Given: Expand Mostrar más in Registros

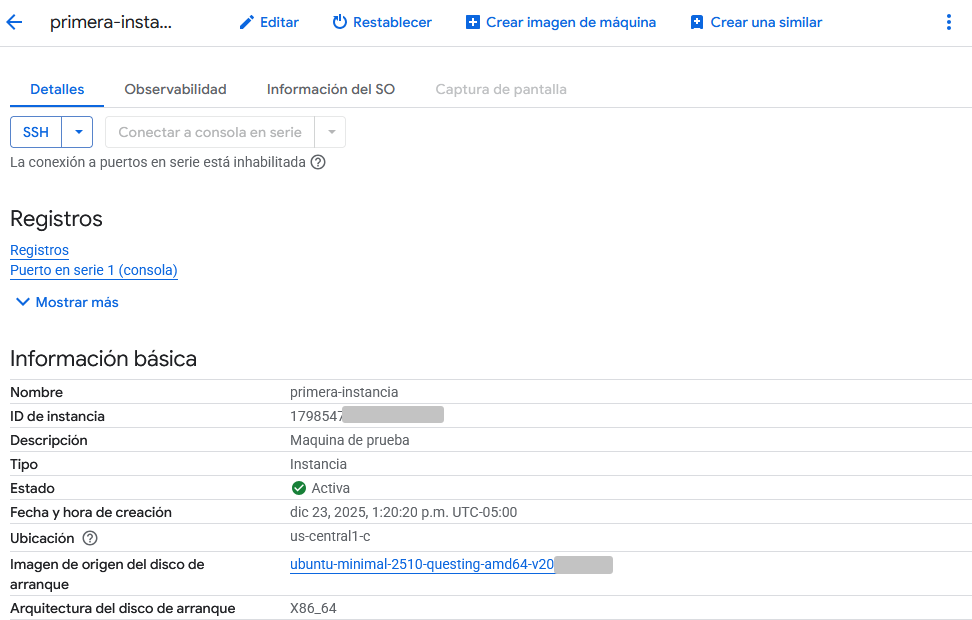Looking at the screenshot, I should point(67,302).
